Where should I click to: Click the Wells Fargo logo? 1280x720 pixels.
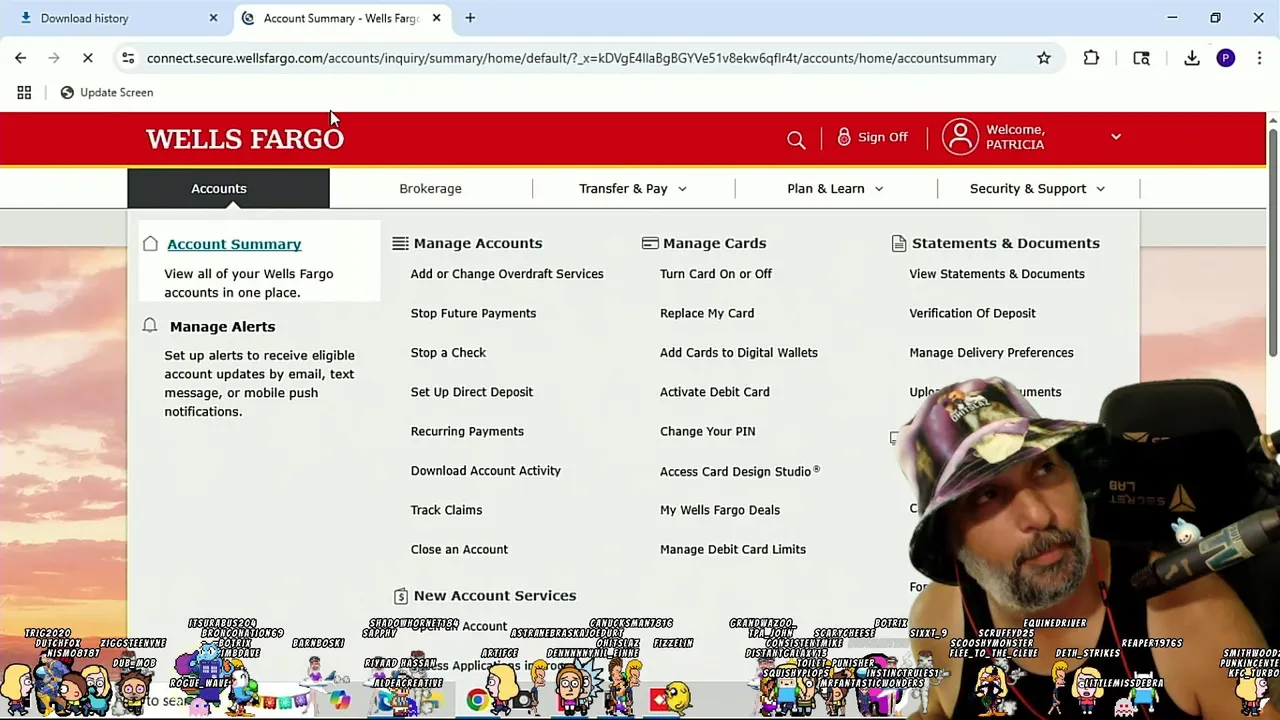245,138
